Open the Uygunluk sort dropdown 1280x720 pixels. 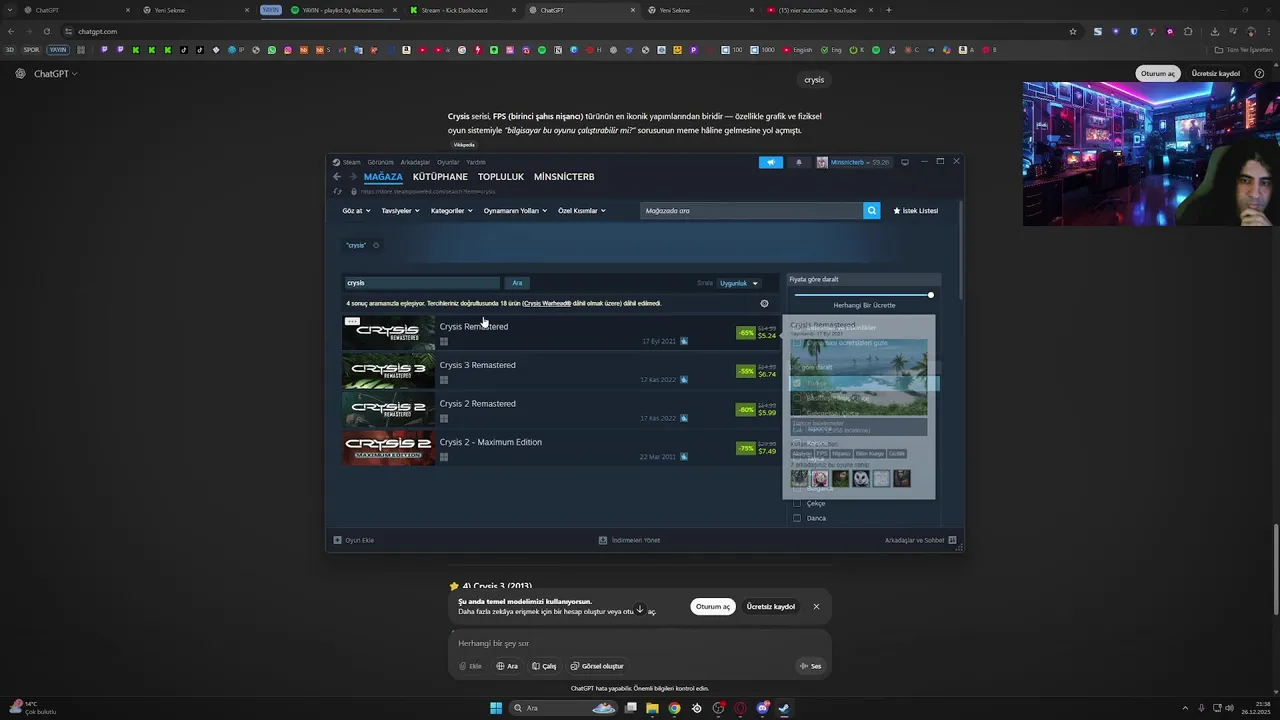point(739,283)
